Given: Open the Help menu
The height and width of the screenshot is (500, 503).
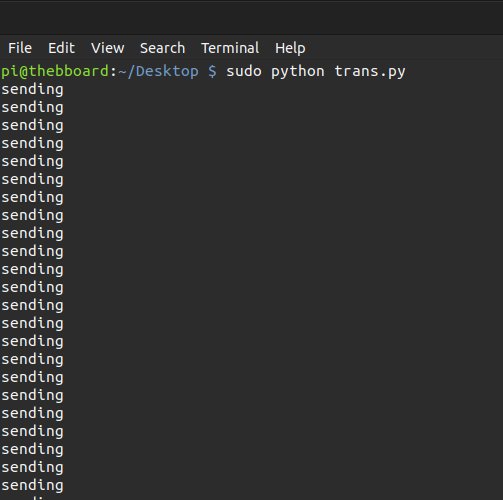Looking at the screenshot, I should point(290,49).
